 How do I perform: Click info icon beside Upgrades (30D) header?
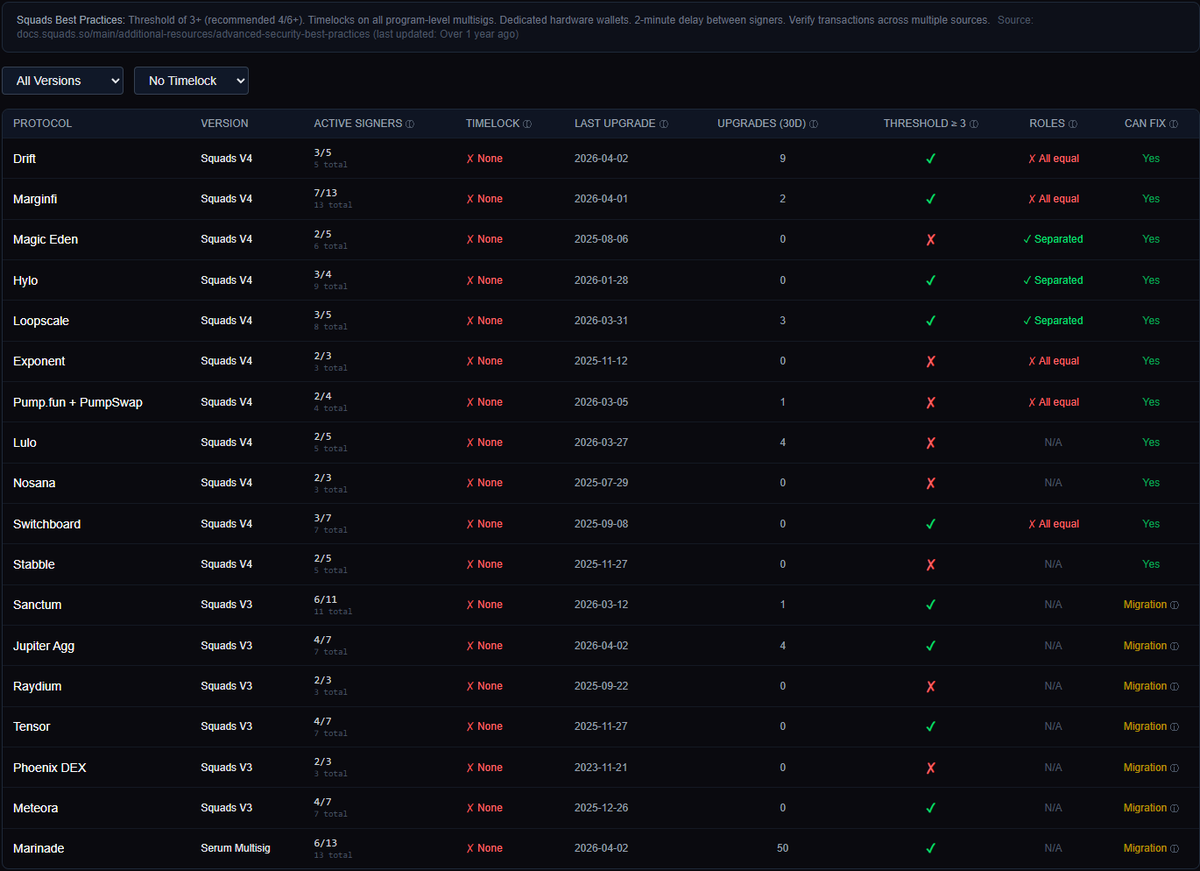[x=814, y=124]
